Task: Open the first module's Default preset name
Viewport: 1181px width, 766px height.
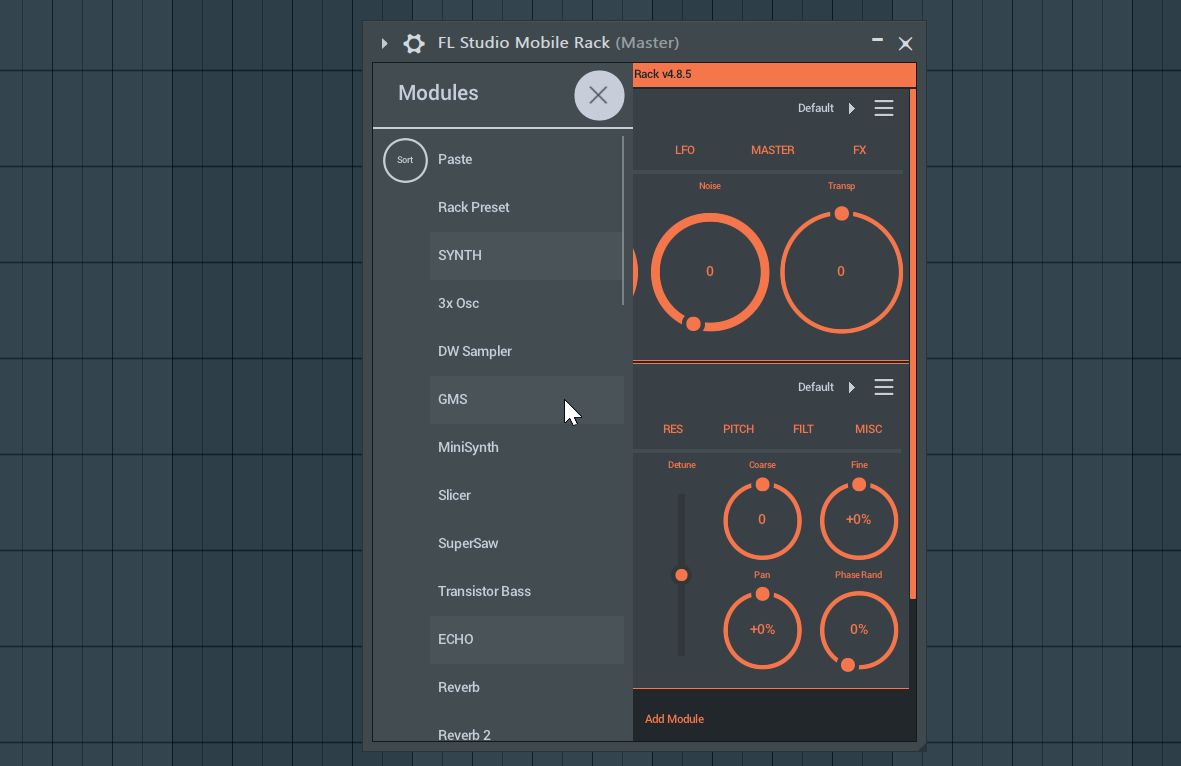Action: coord(816,108)
